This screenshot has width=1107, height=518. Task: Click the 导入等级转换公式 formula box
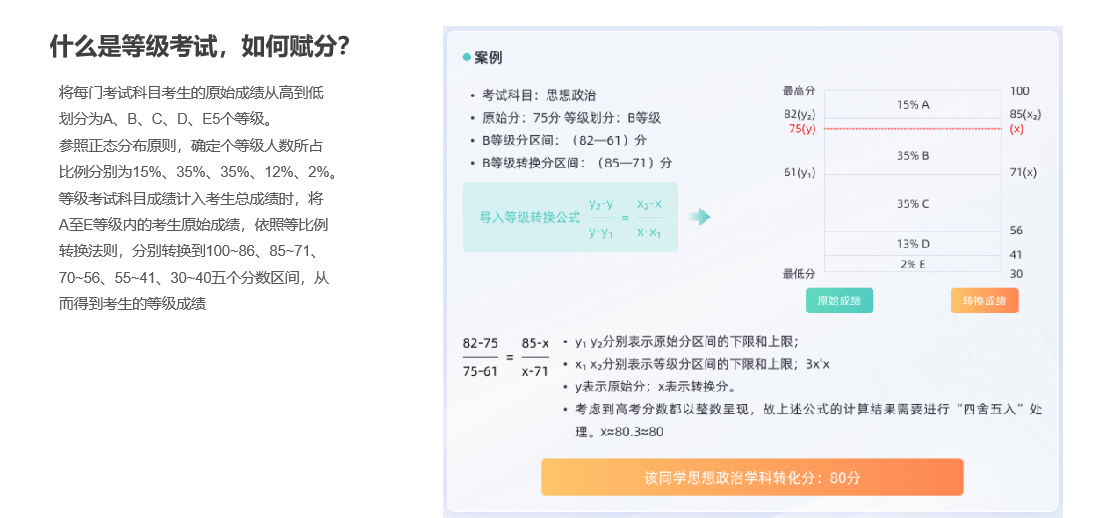point(570,217)
